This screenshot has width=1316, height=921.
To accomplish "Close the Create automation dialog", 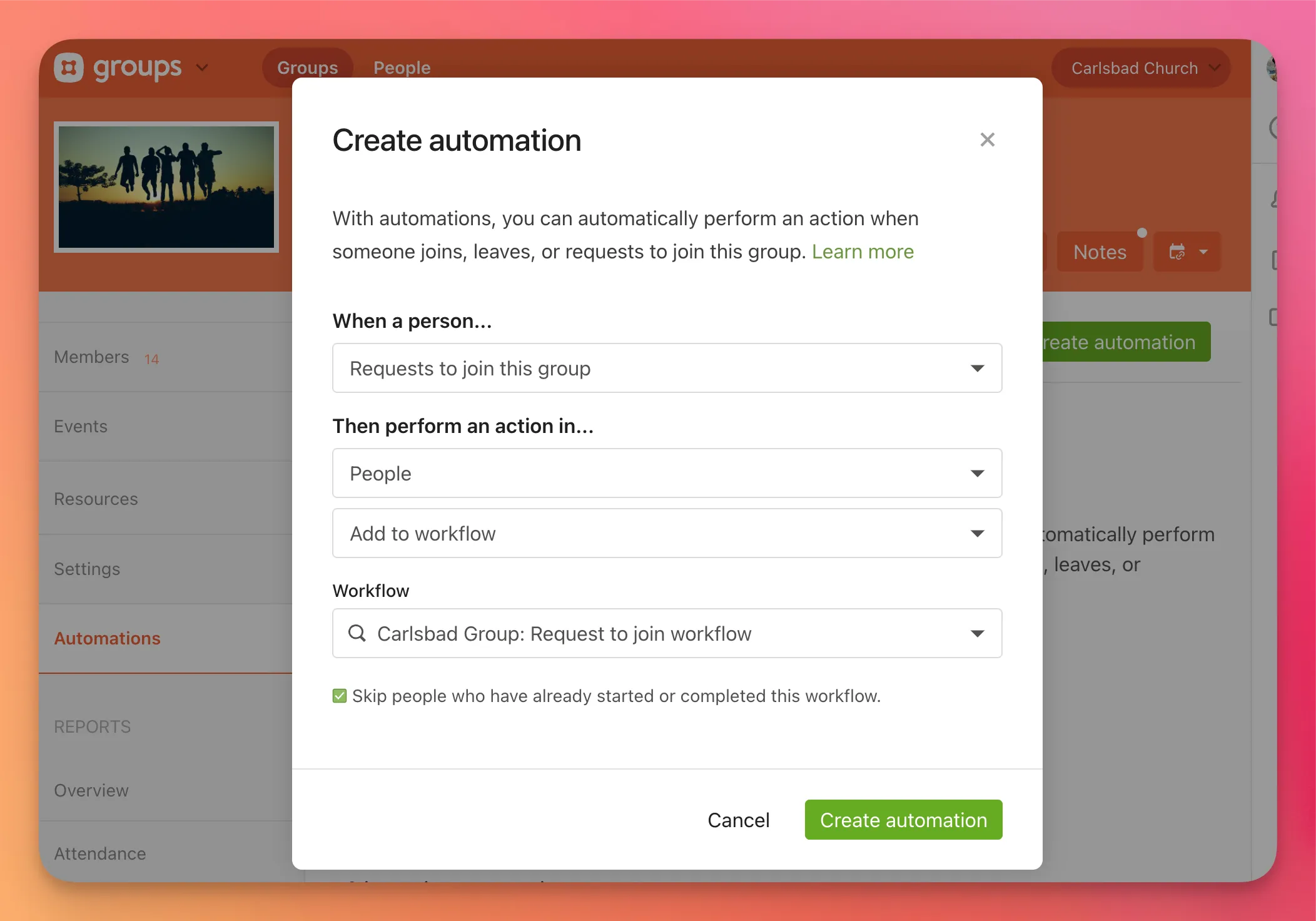I will [x=987, y=140].
